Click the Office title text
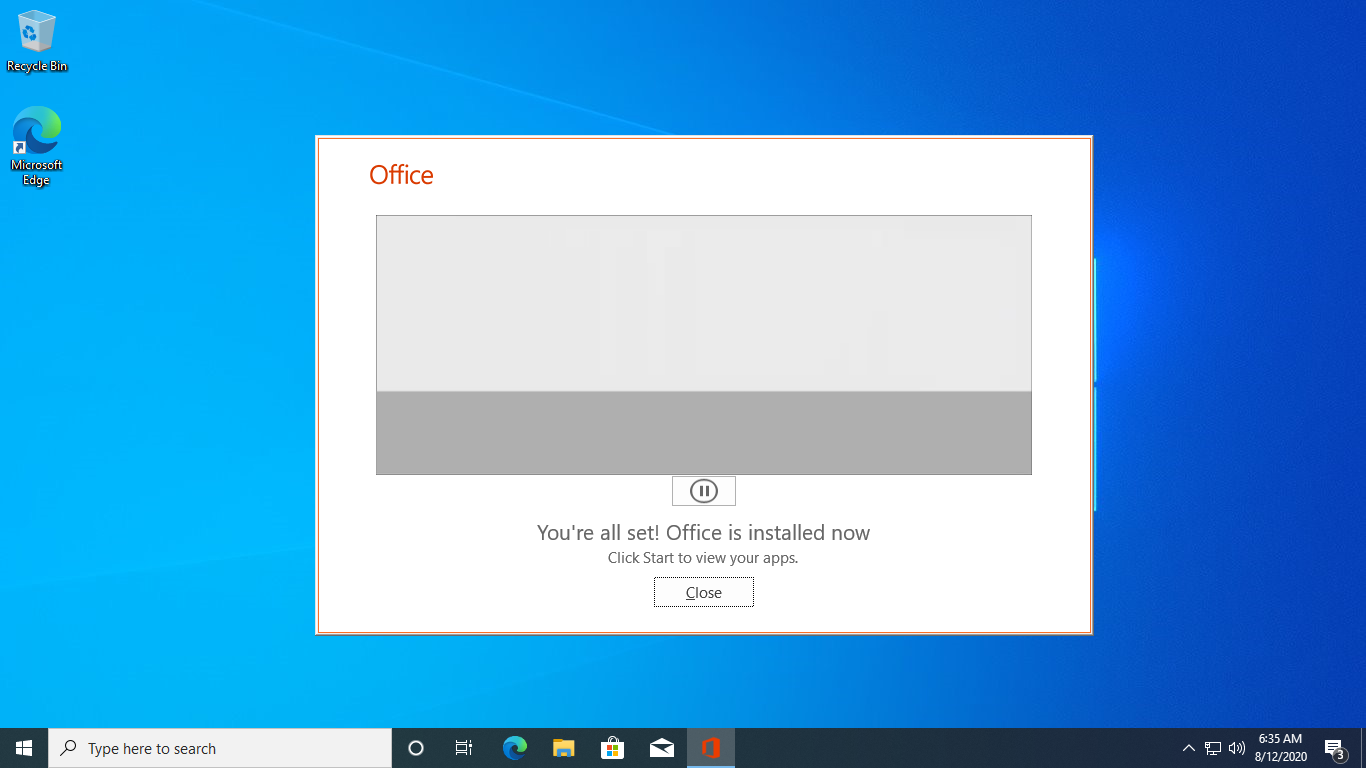This screenshot has width=1366, height=768. pyautogui.click(x=401, y=175)
